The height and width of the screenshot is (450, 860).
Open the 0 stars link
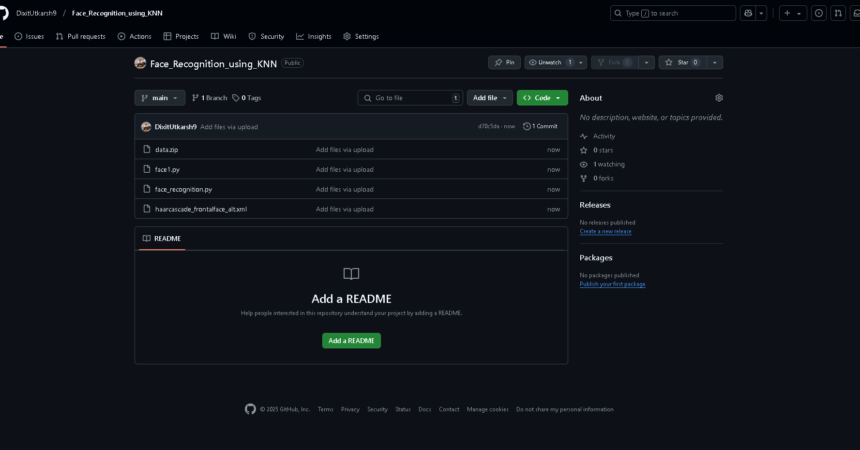coord(597,150)
